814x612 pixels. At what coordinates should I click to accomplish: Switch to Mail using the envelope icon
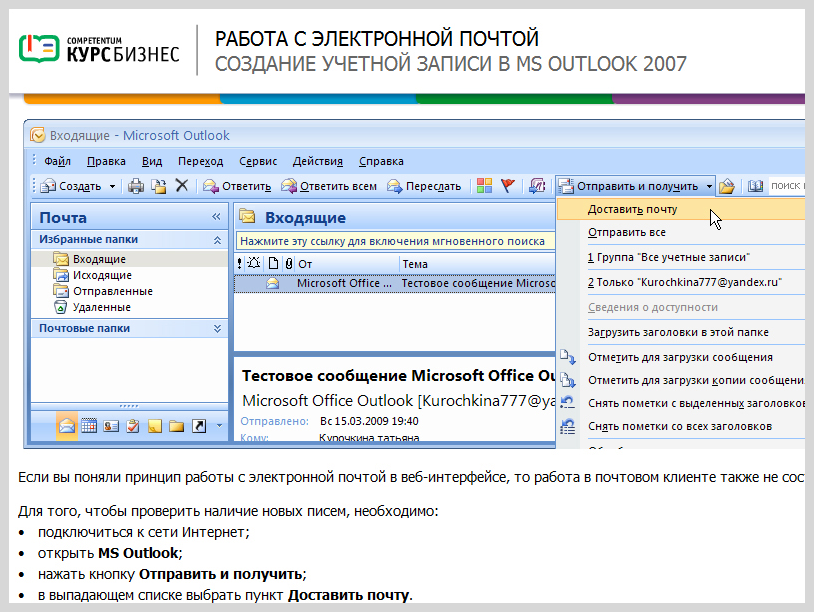67,426
